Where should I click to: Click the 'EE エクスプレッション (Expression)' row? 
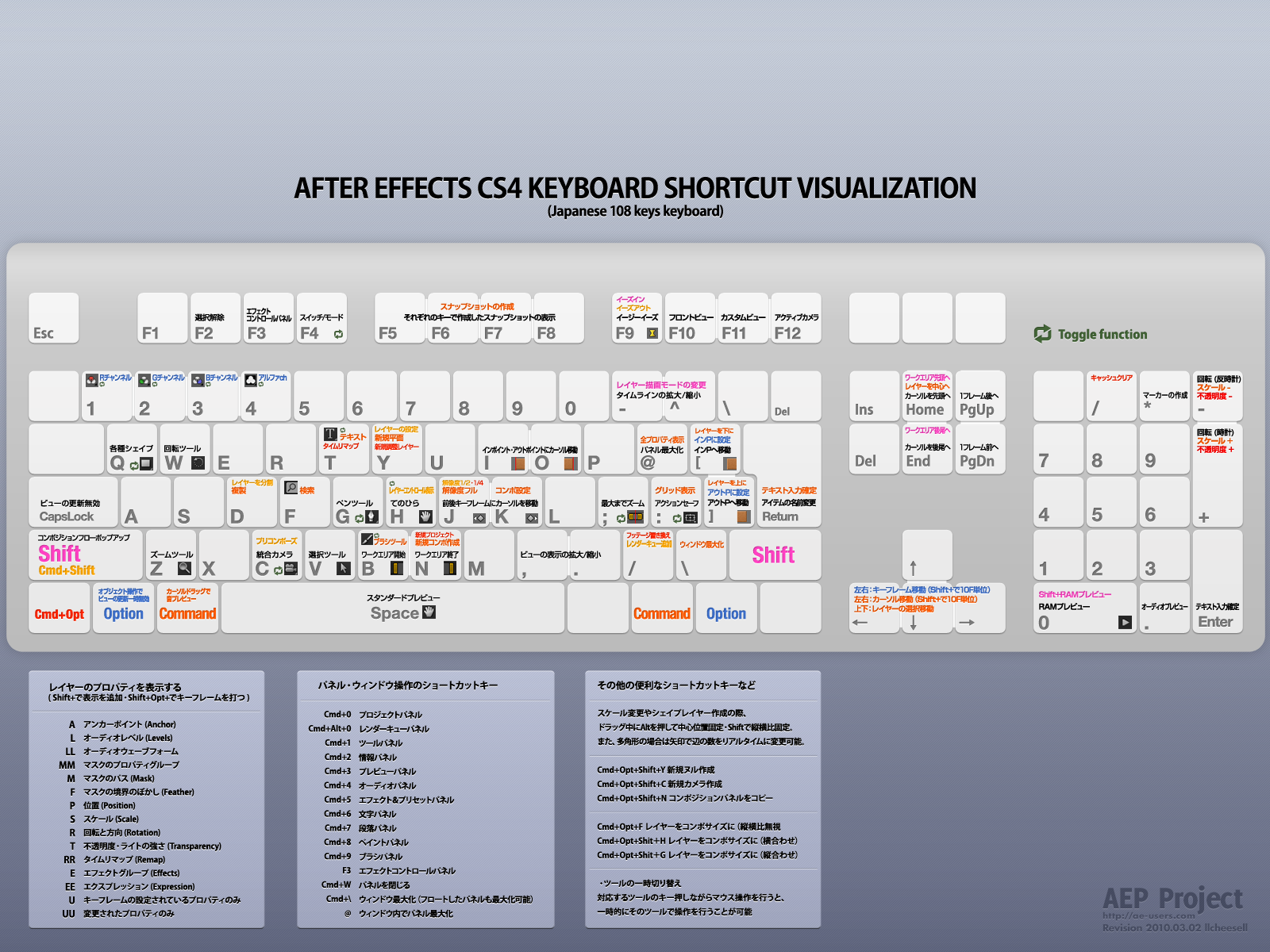pos(129,886)
